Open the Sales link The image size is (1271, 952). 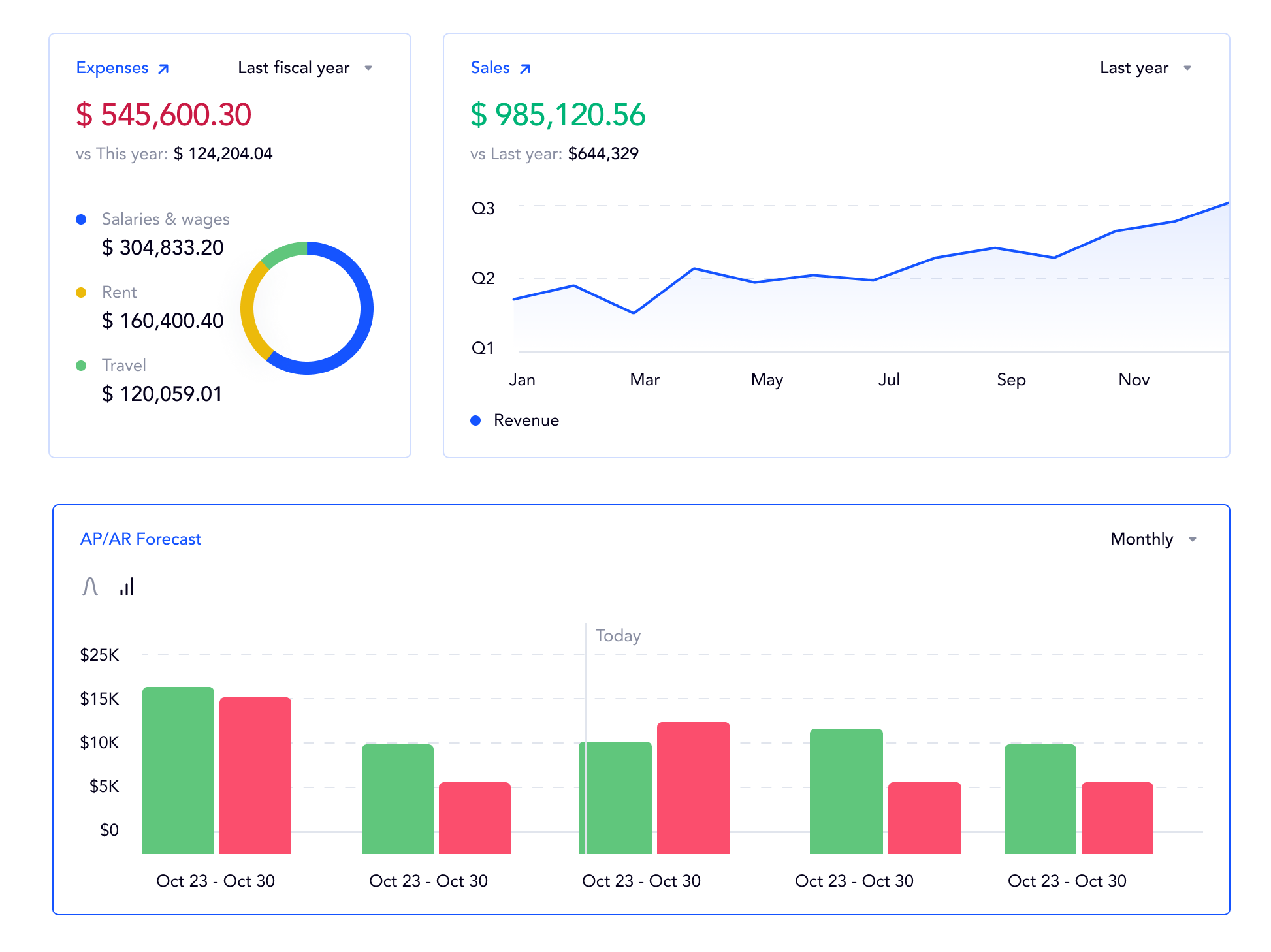pos(490,68)
